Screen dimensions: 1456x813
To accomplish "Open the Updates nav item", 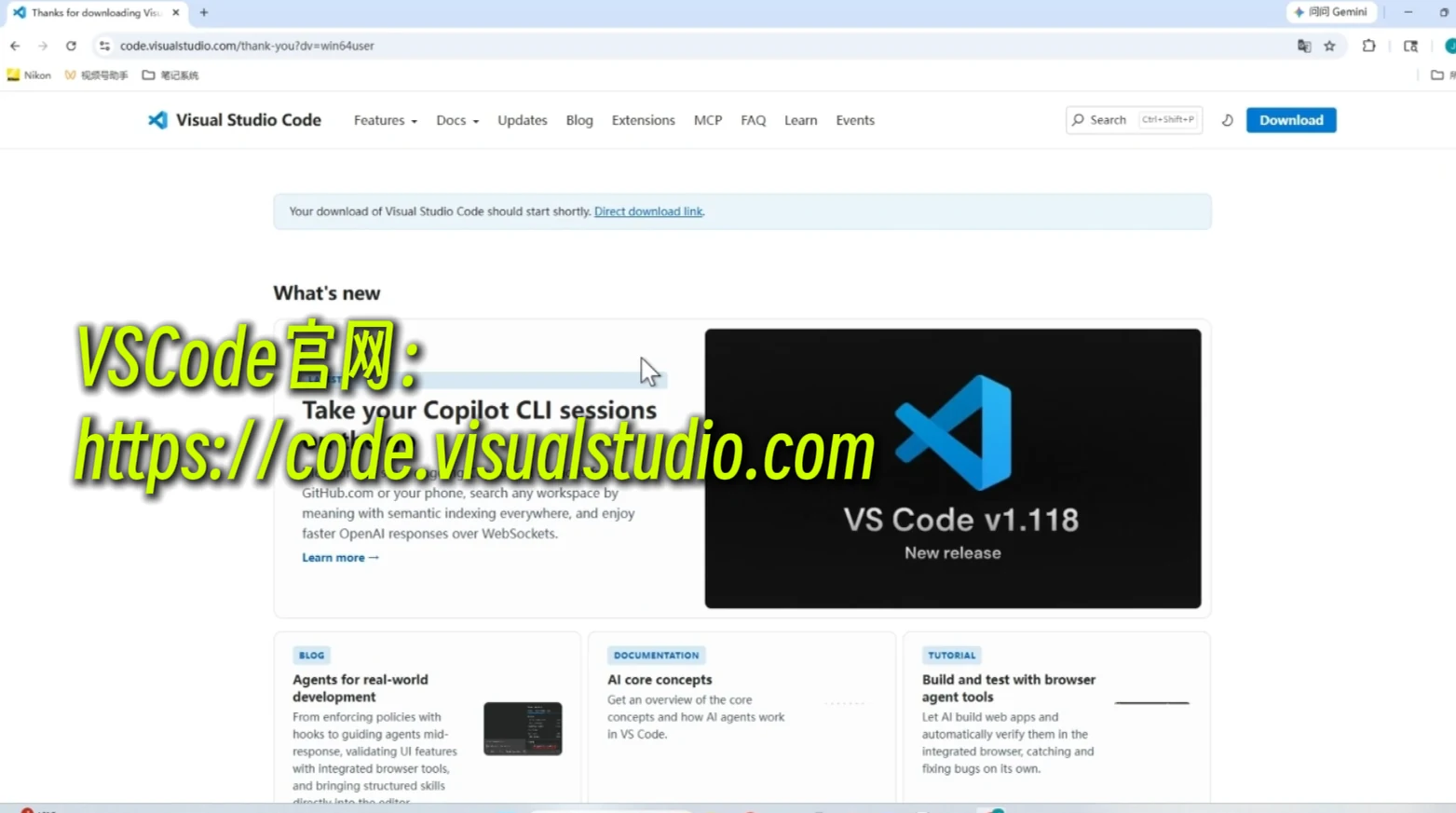I will (x=523, y=120).
